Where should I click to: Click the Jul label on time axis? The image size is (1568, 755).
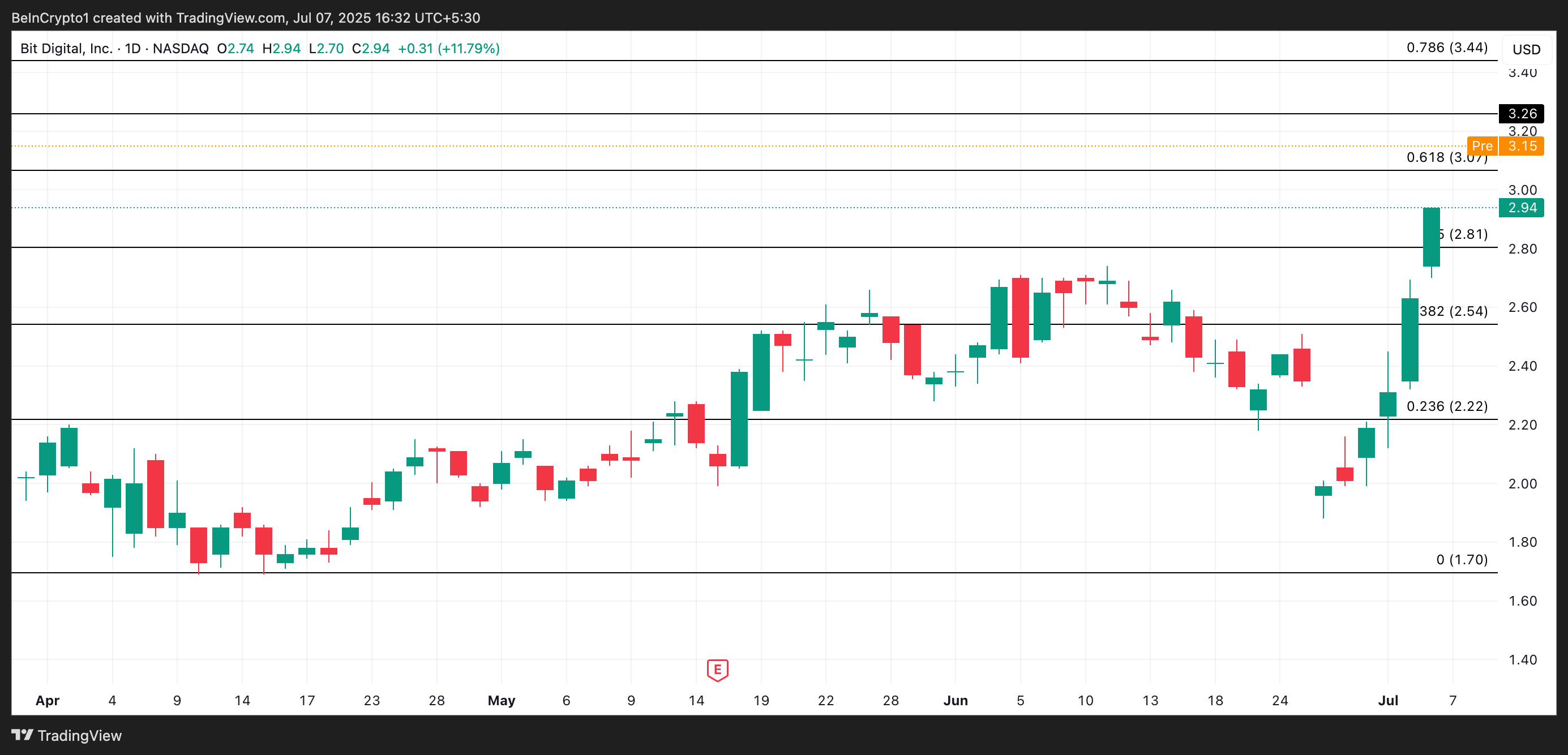point(1387,700)
